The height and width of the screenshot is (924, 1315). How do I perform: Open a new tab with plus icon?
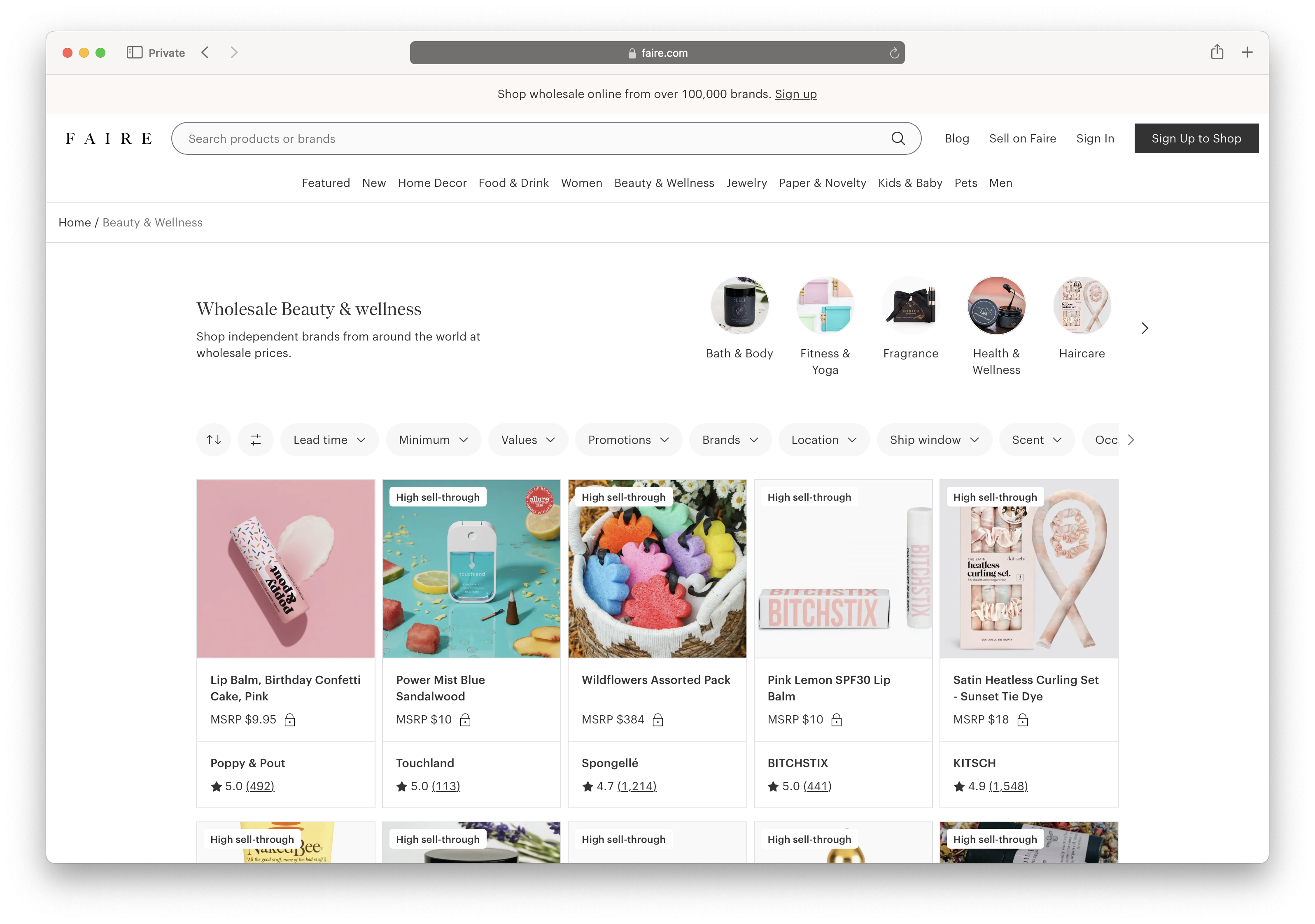(1247, 53)
